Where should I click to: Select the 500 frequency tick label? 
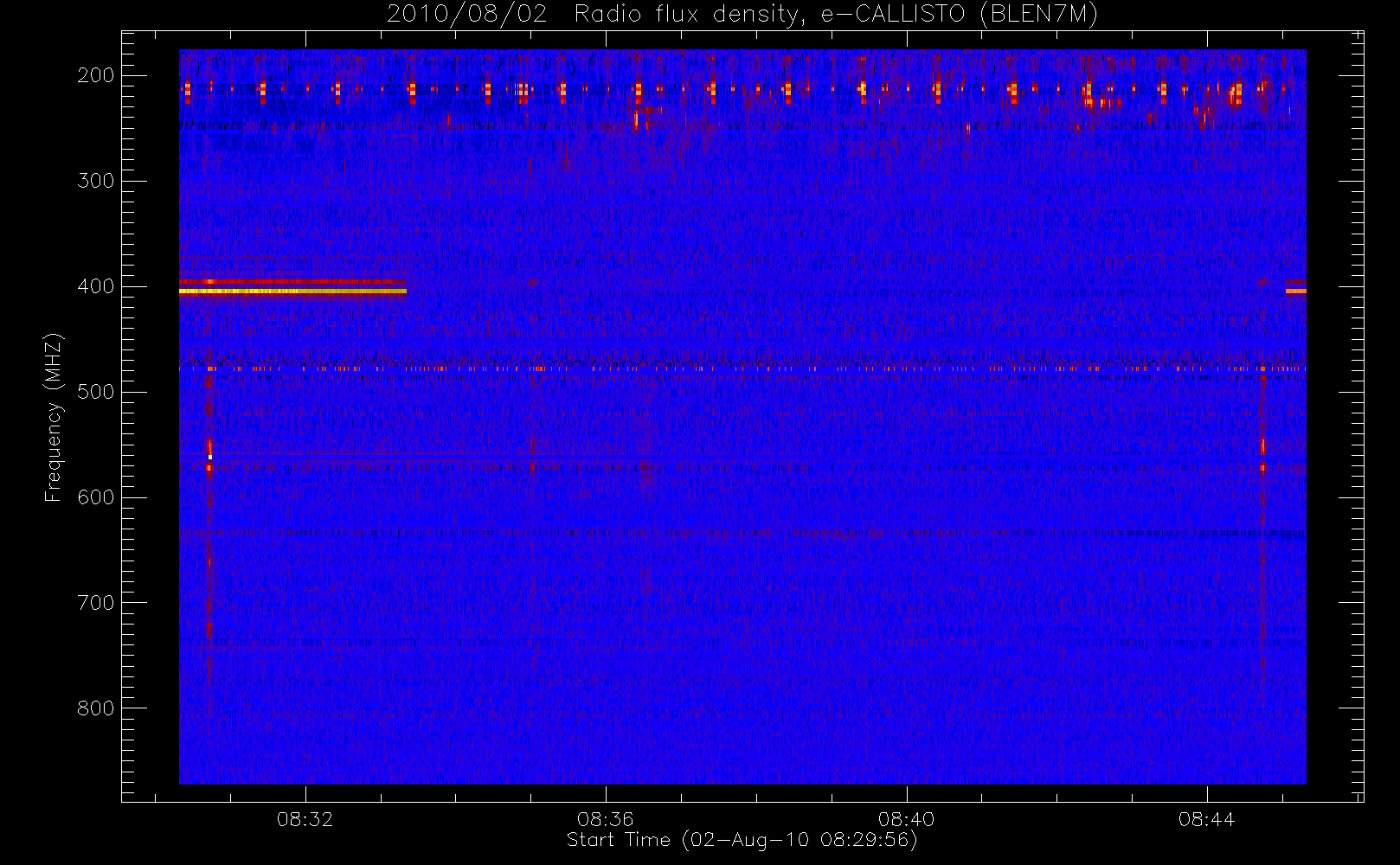(96, 392)
